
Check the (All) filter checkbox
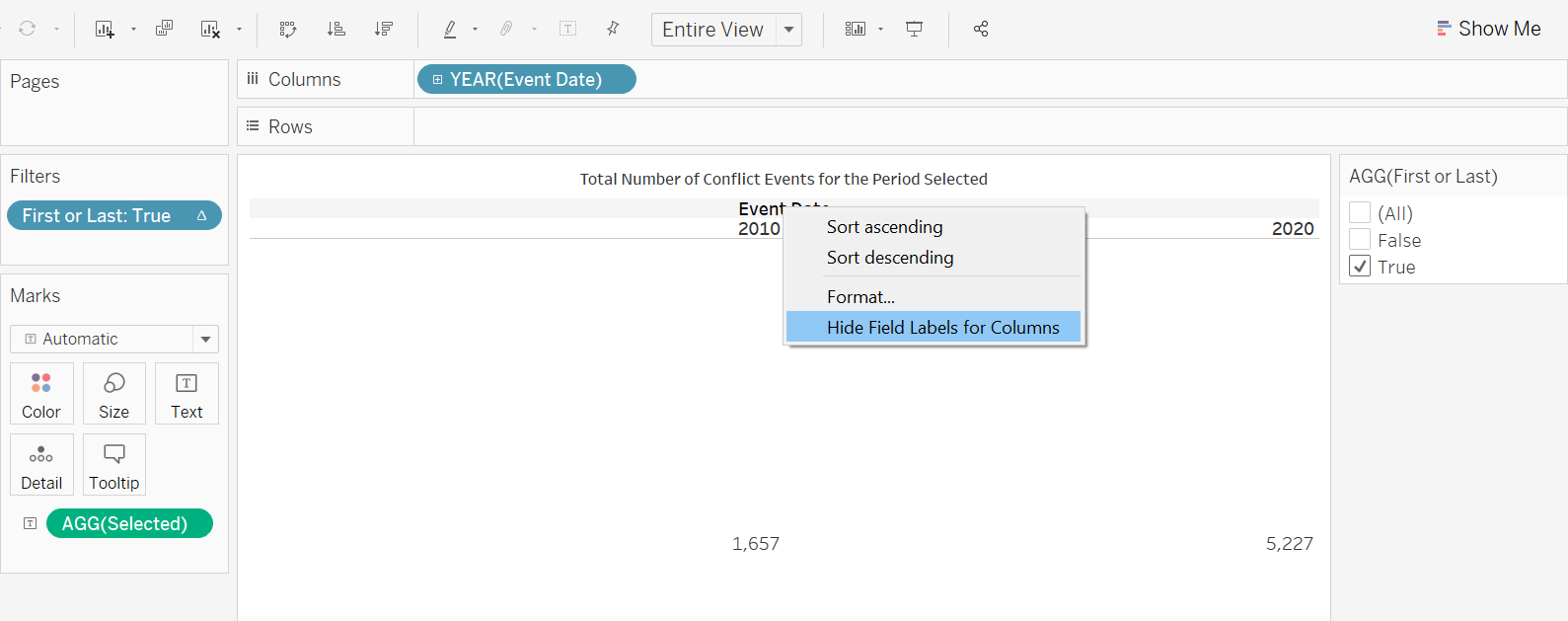click(x=1360, y=213)
